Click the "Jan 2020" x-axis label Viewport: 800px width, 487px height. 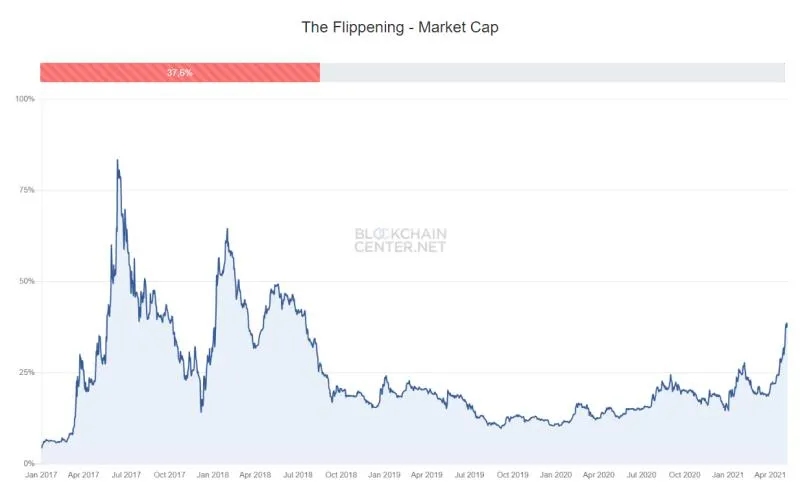point(556,474)
